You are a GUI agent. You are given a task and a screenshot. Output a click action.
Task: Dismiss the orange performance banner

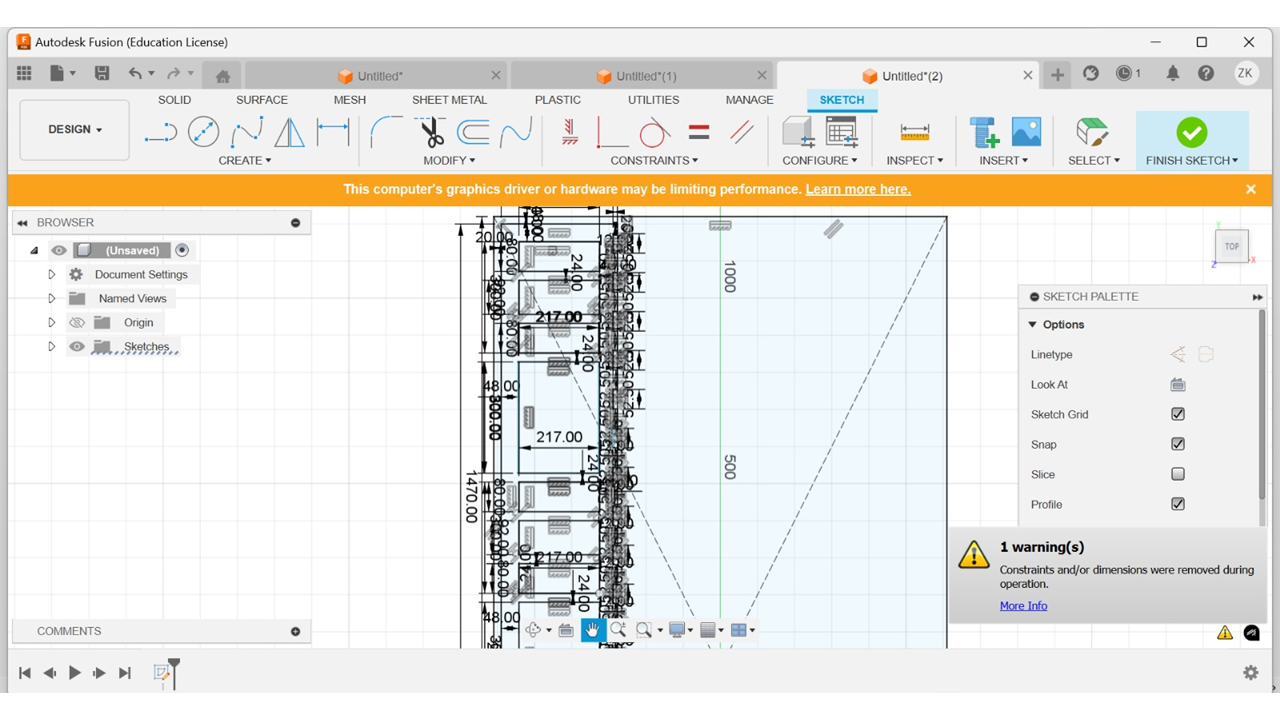click(1250, 189)
